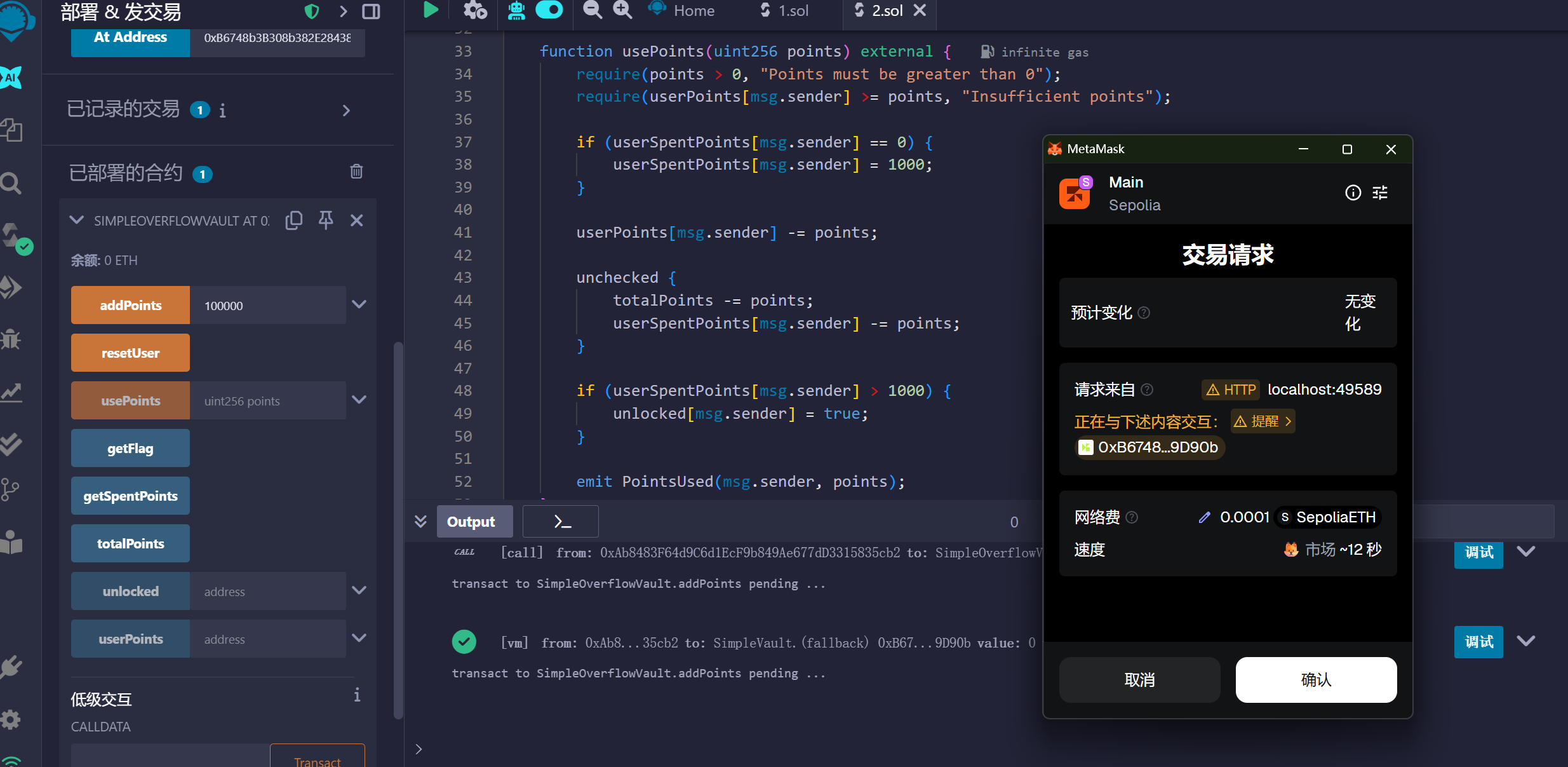Click the zoom in magnifier icon

pos(622,10)
